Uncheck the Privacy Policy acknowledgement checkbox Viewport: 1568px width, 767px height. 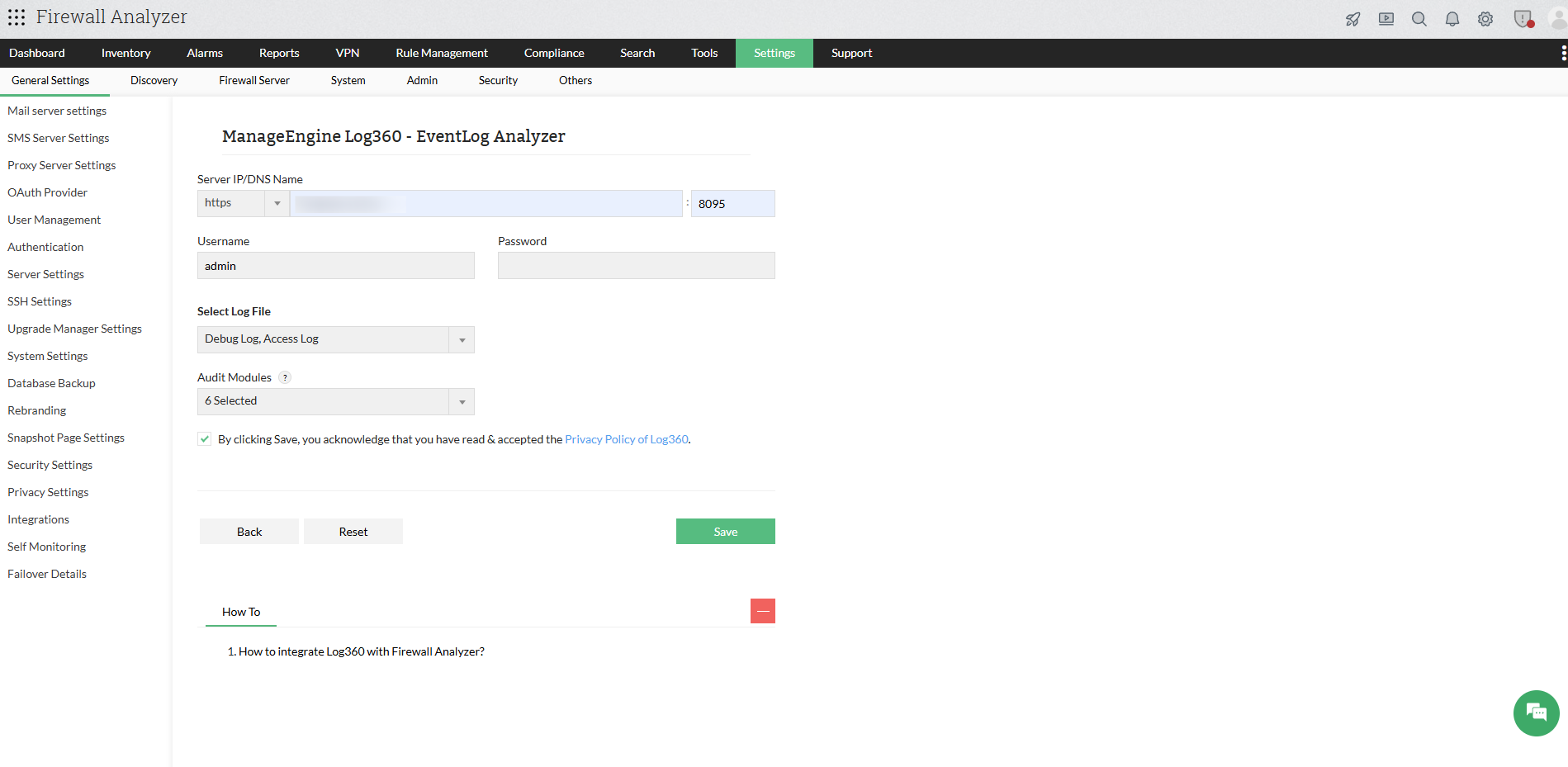tap(204, 438)
